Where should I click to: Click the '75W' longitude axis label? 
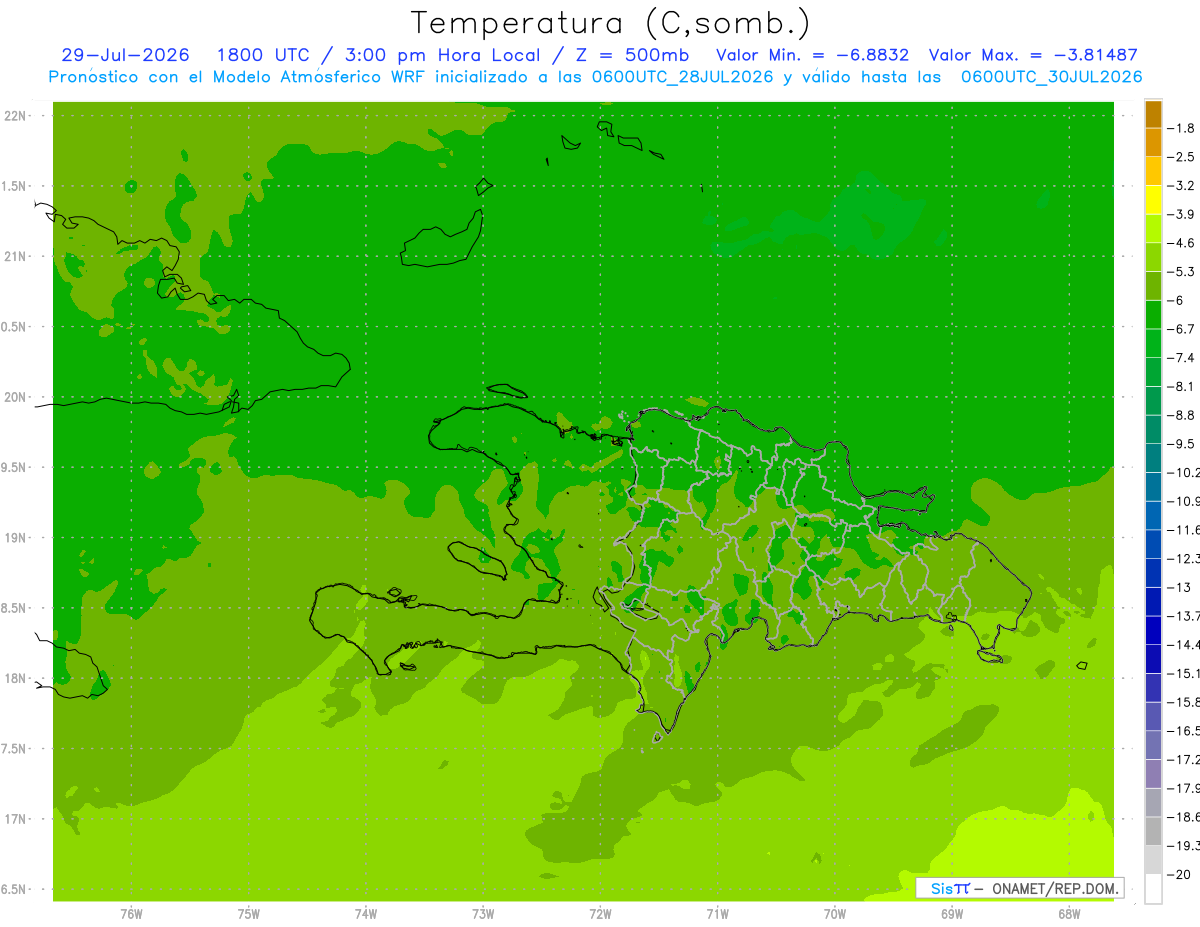click(x=248, y=913)
